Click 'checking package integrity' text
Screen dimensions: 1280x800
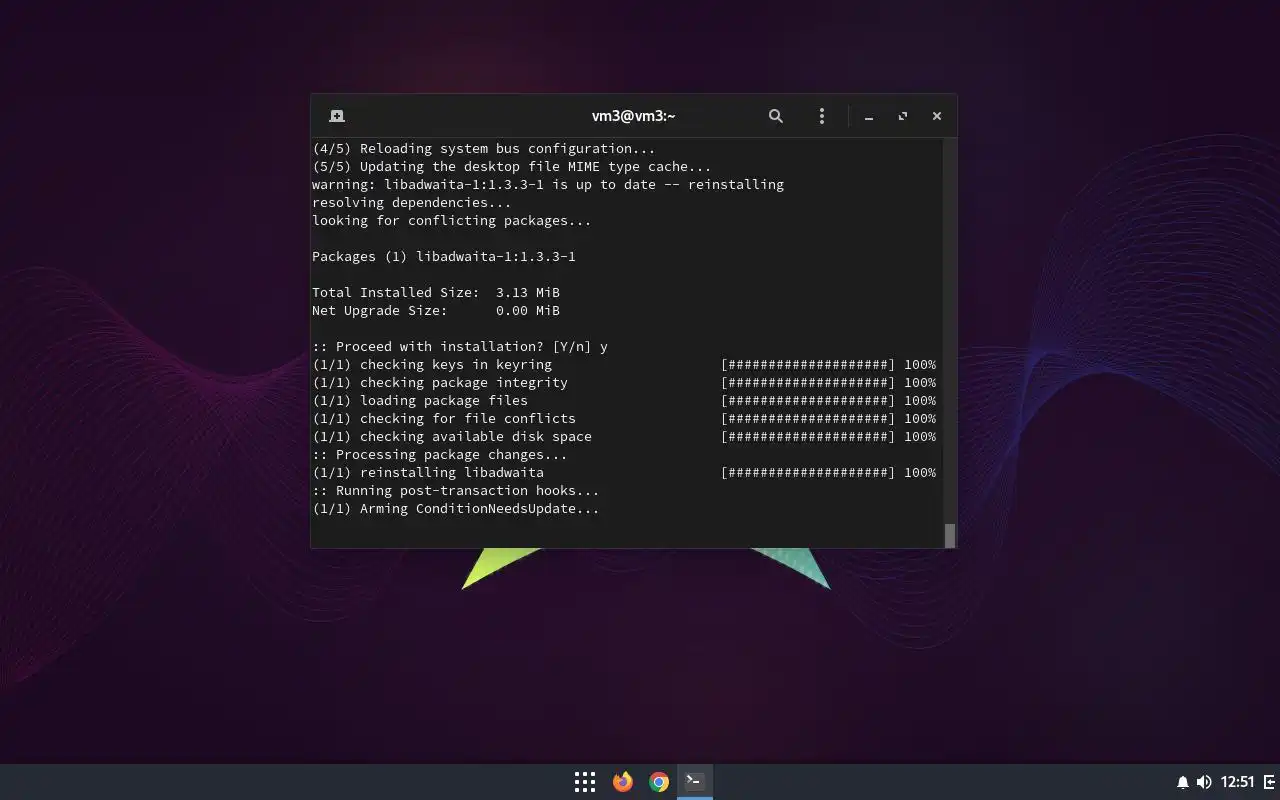click(x=464, y=382)
